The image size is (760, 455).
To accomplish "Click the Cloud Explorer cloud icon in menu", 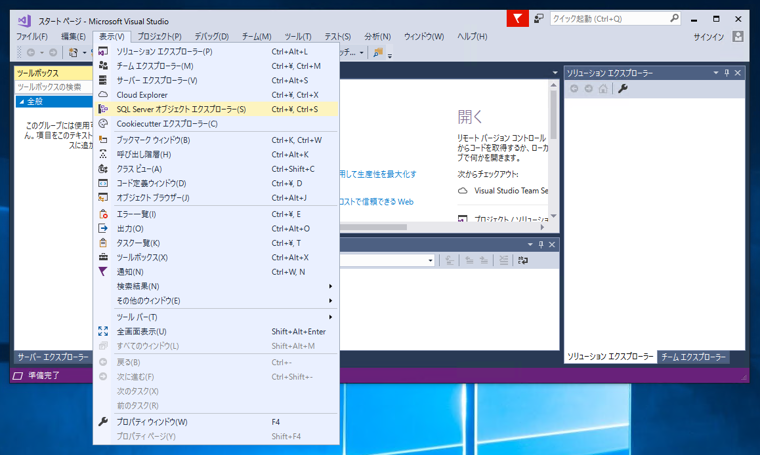I will pyautogui.click(x=103, y=94).
